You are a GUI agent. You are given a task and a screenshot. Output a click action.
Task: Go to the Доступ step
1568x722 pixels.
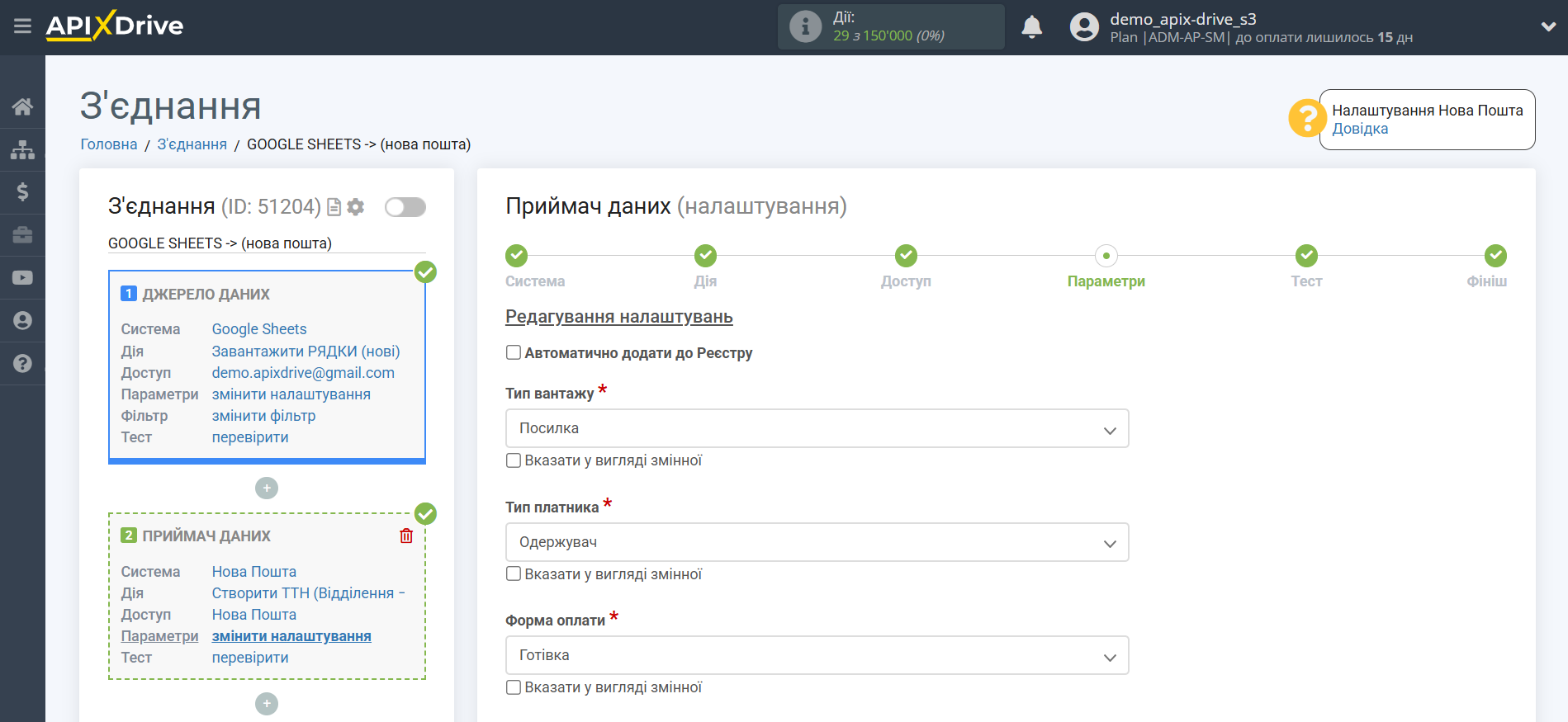(x=906, y=256)
